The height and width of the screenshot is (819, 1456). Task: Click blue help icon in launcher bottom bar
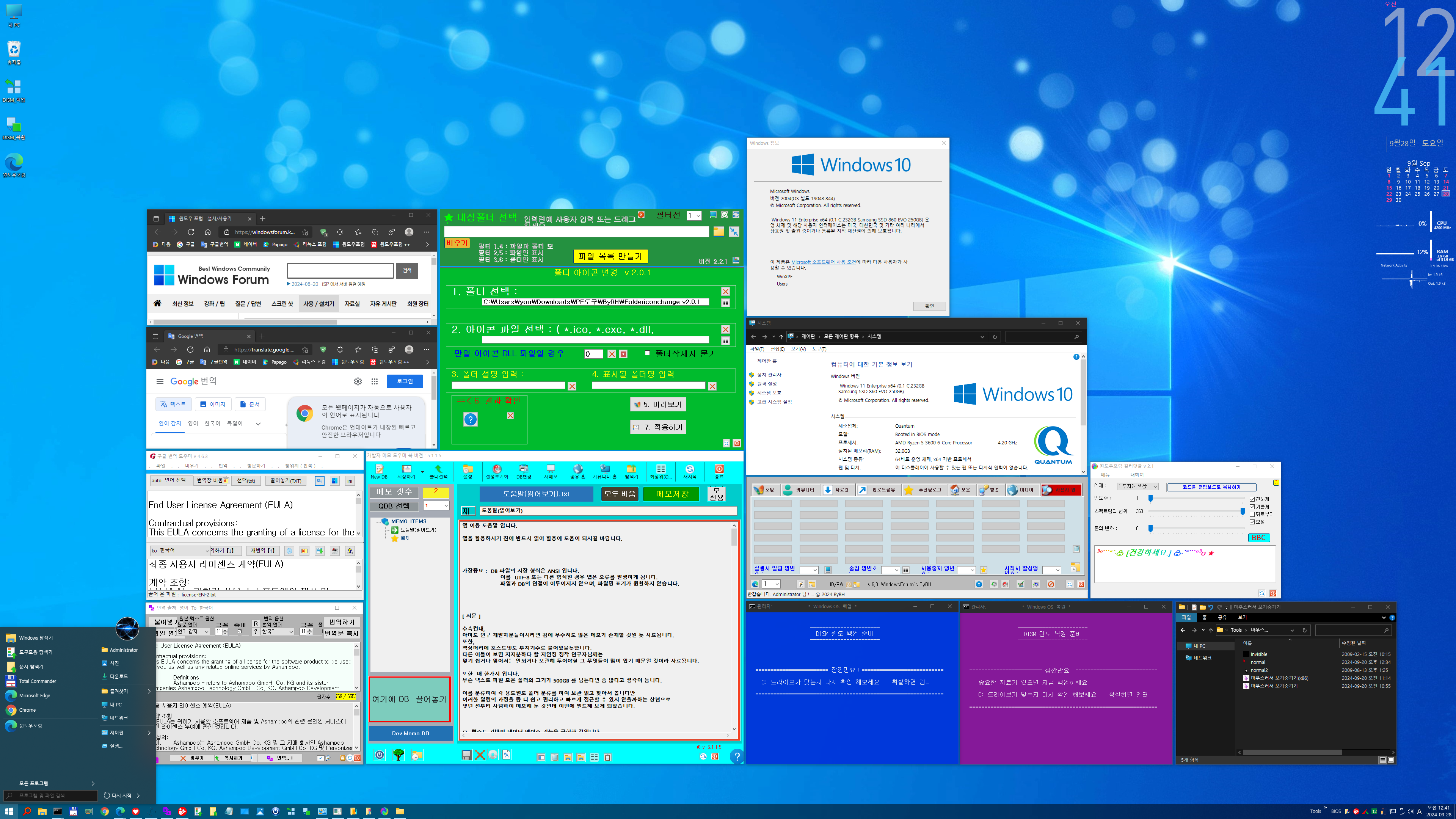pyautogui.click(x=979, y=584)
